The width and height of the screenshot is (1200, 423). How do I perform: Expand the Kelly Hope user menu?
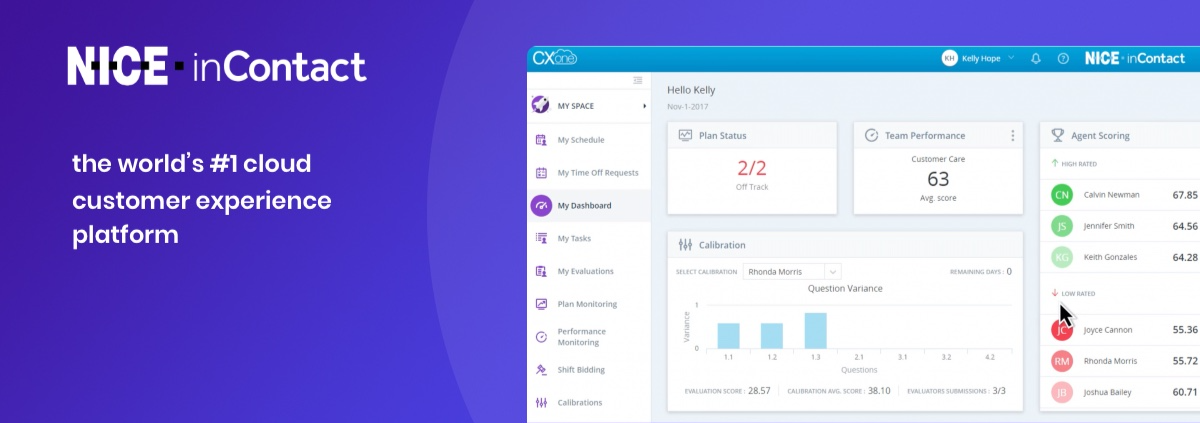coord(1011,58)
